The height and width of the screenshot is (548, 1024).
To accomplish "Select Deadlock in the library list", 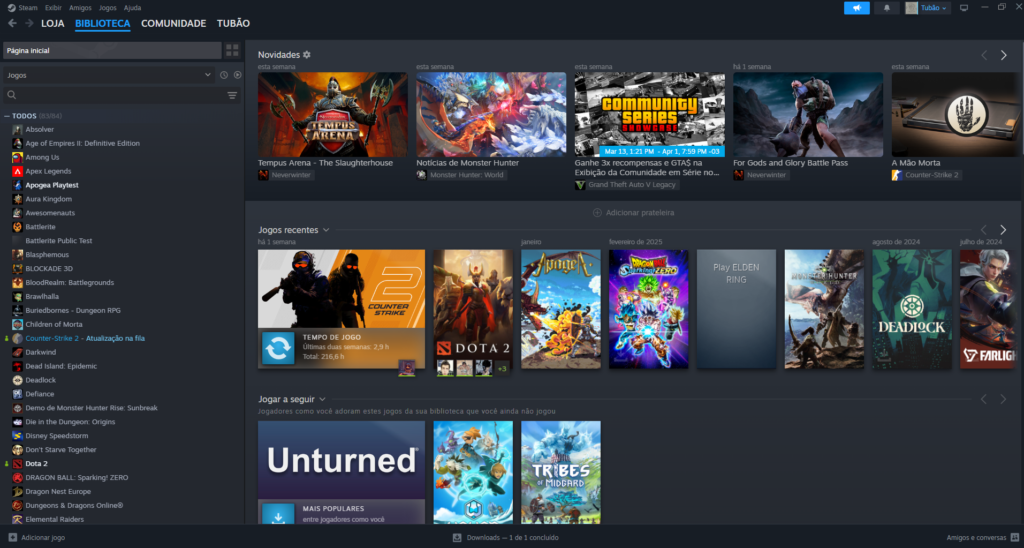I will 40,380.
